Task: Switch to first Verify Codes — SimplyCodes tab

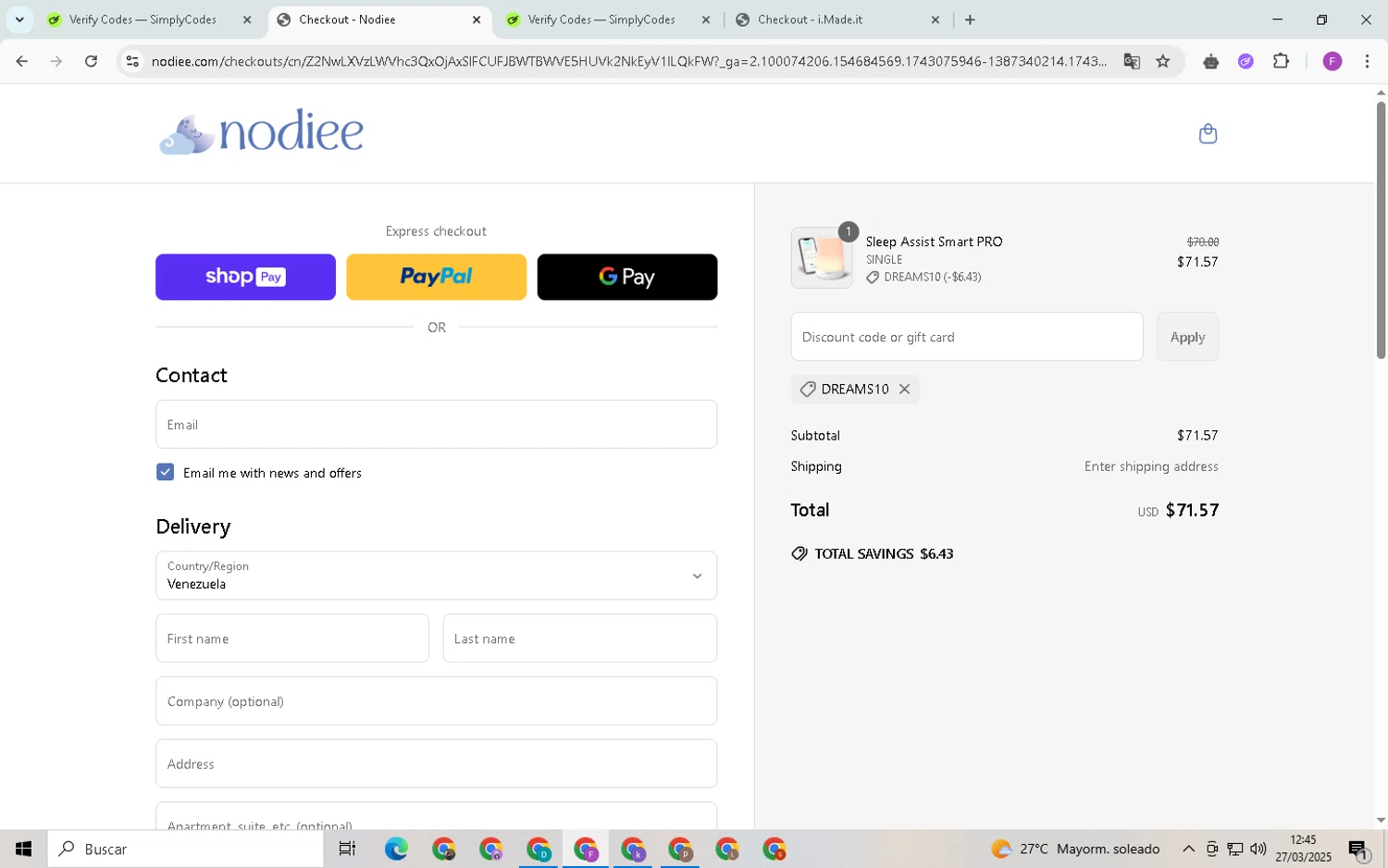Action: coord(143,19)
